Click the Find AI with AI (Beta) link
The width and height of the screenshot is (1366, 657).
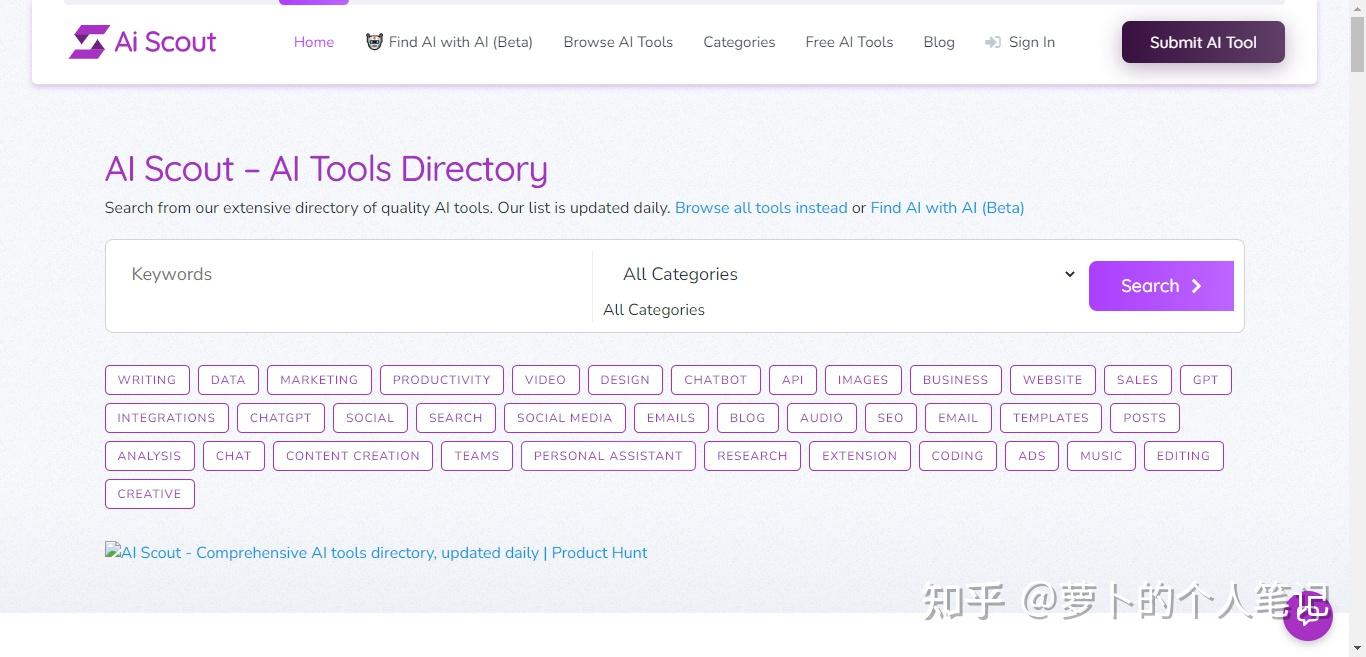coord(947,207)
